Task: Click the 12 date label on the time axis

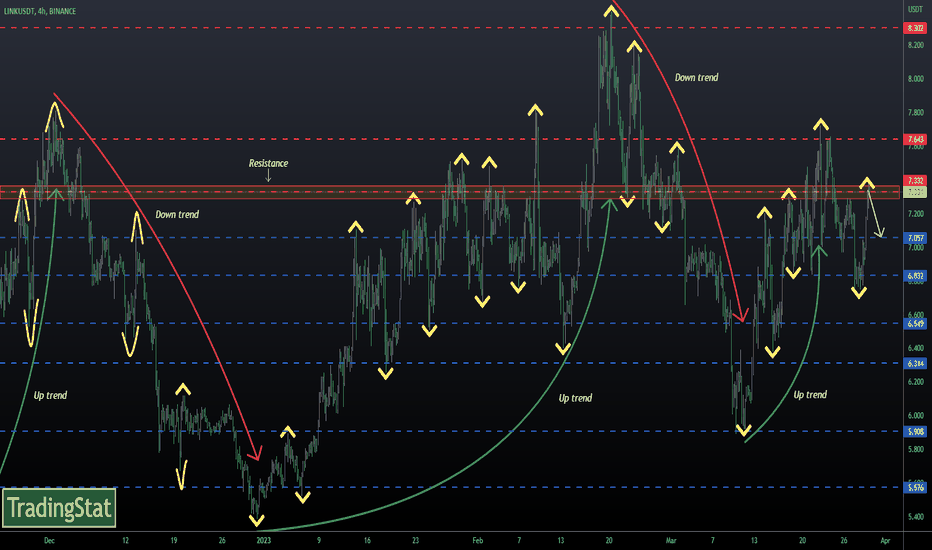Action: point(125,540)
